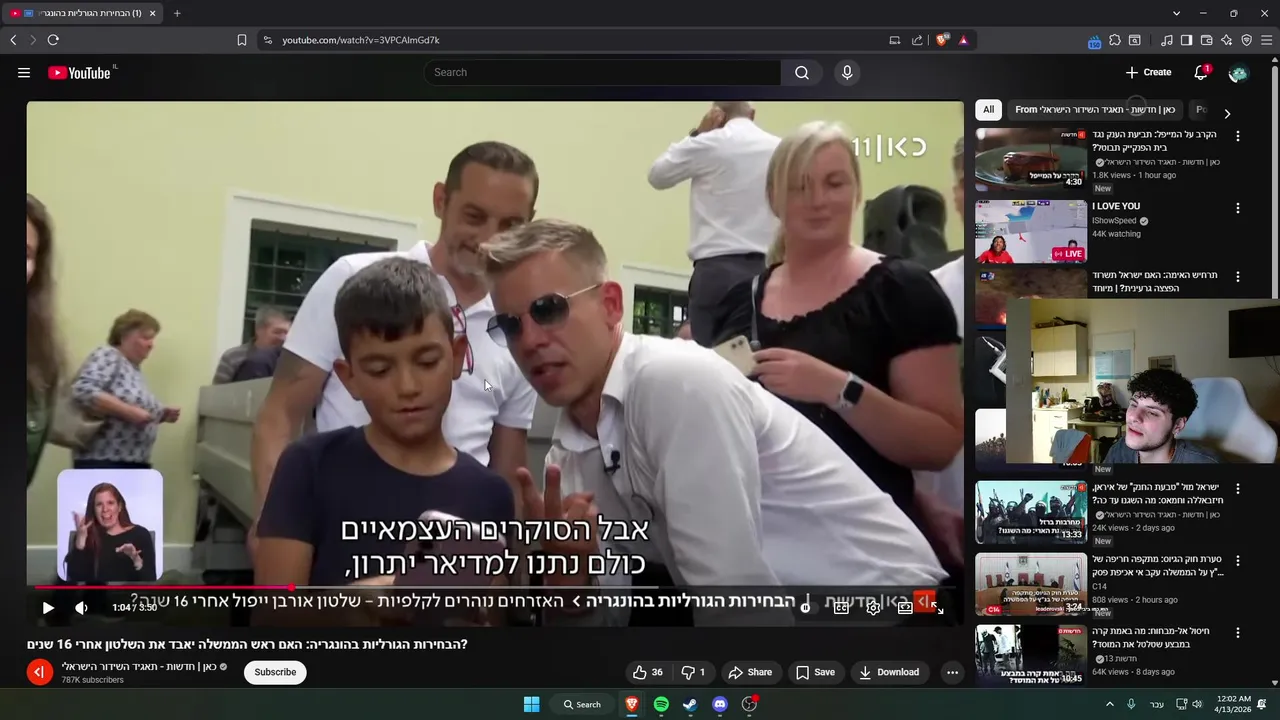This screenshot has height=720, width=1280.
Task: Seek along the red video progress bar
Action: 495,588
